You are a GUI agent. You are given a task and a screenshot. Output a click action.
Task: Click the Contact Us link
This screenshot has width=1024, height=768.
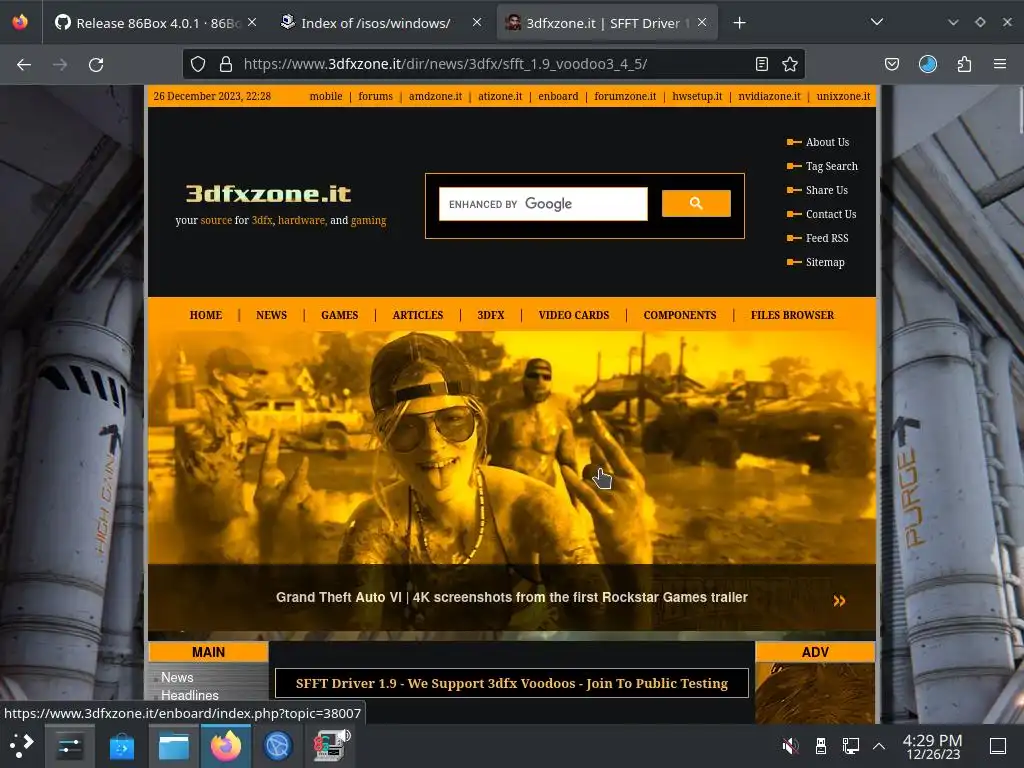point(831,214)
